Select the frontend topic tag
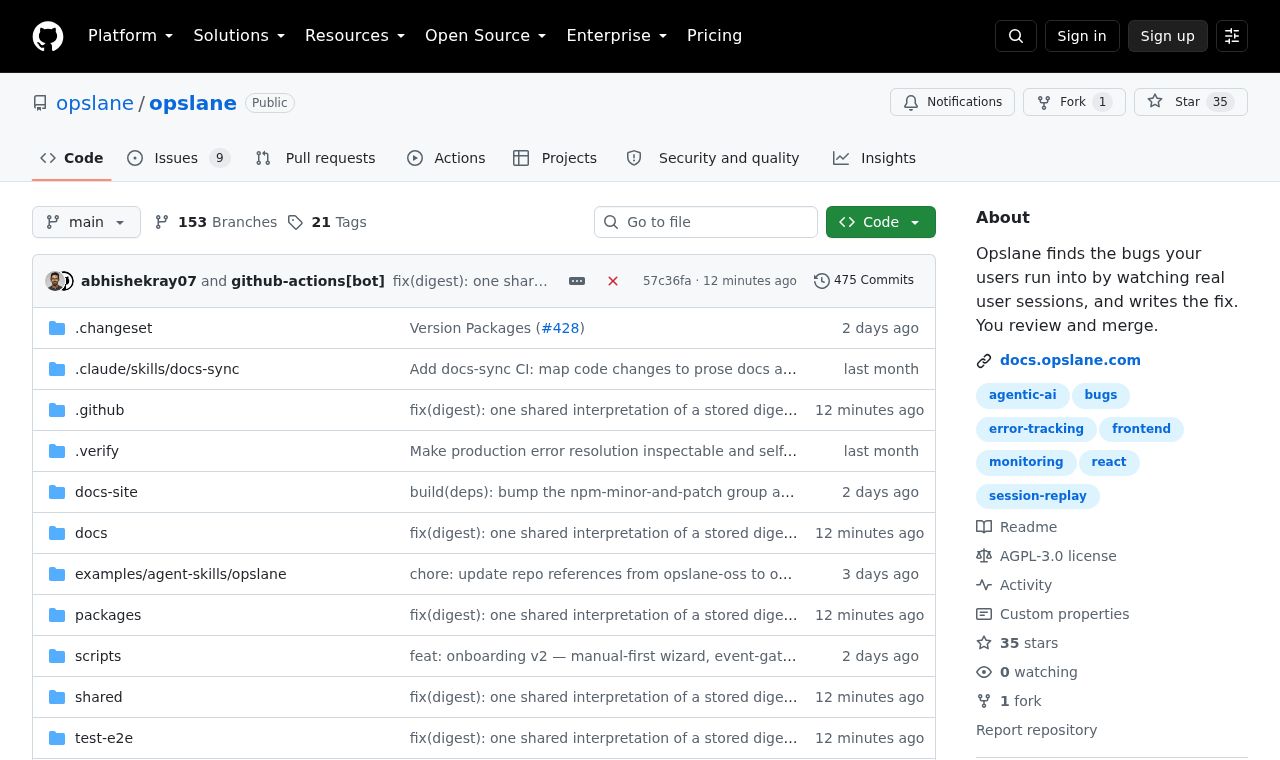Image resolution: width=1280 pixels, height=760 pixels. (x=1141, y=429)
